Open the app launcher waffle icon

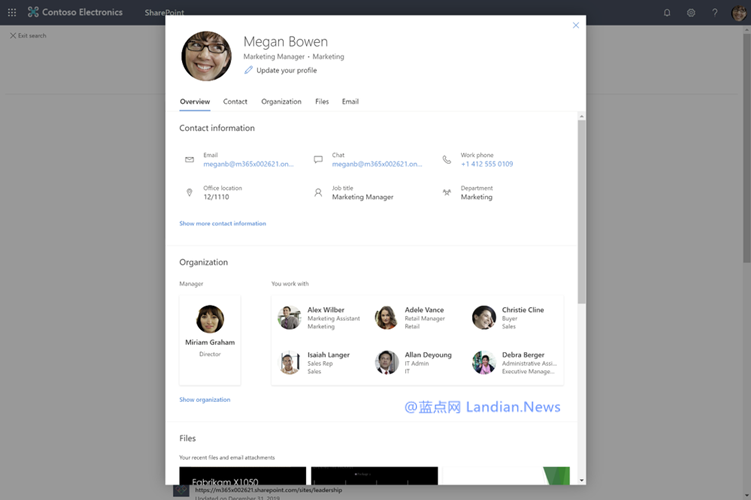pos(13,12)
